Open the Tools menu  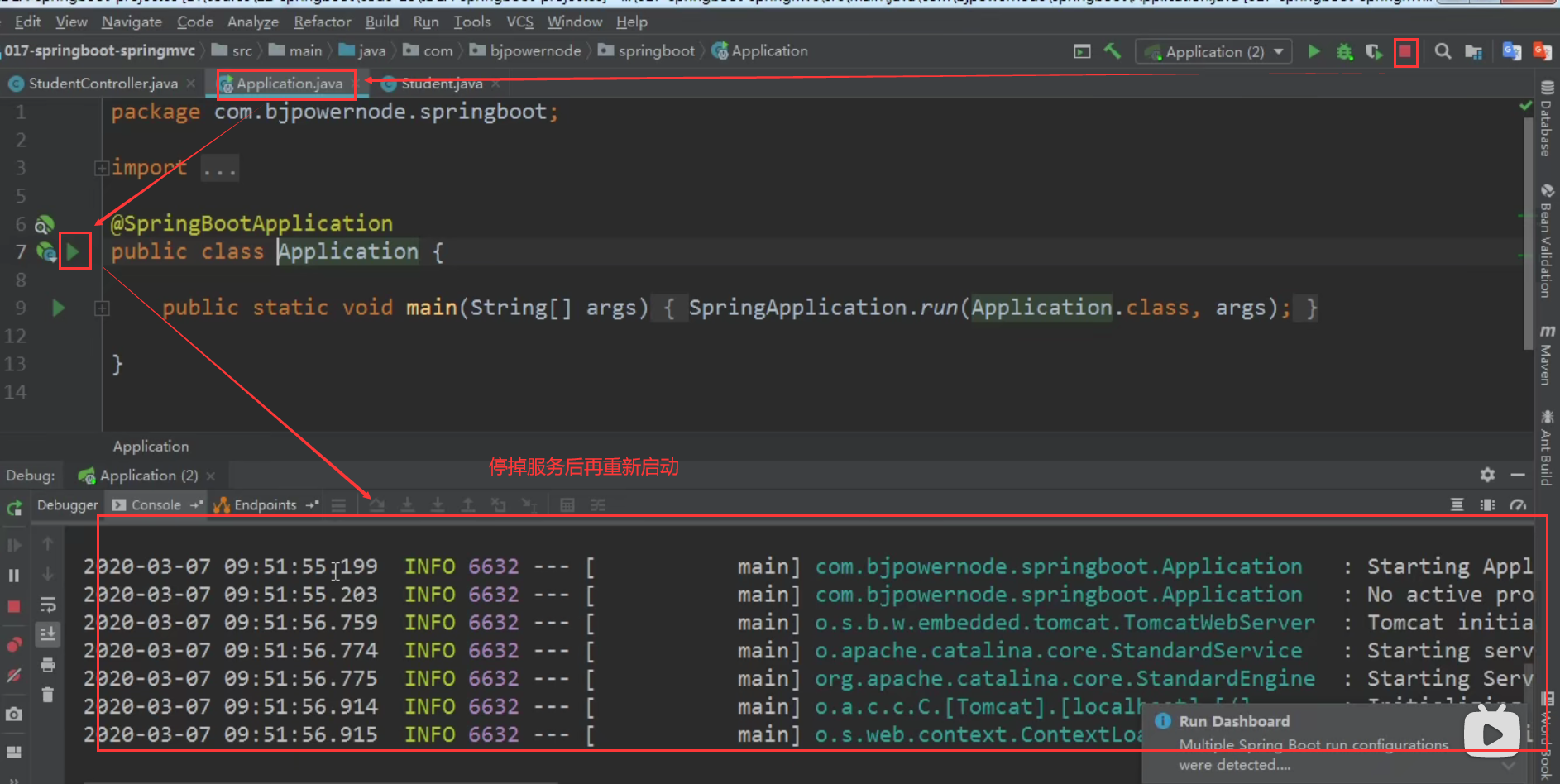[x=472, y=22]
